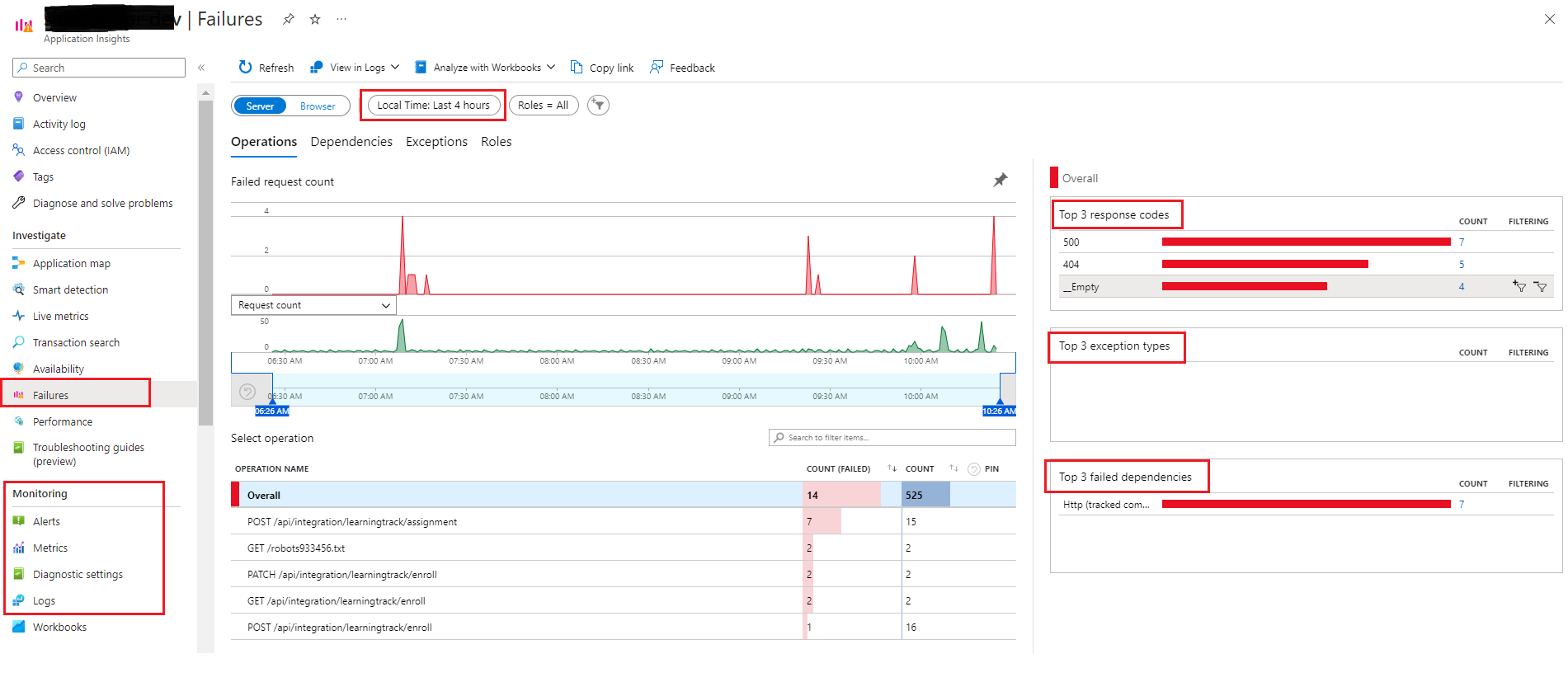The height and width of the screenshot is (682, 1568).
Task: Switch to the Dependencies tab
Action: point(351,142)
